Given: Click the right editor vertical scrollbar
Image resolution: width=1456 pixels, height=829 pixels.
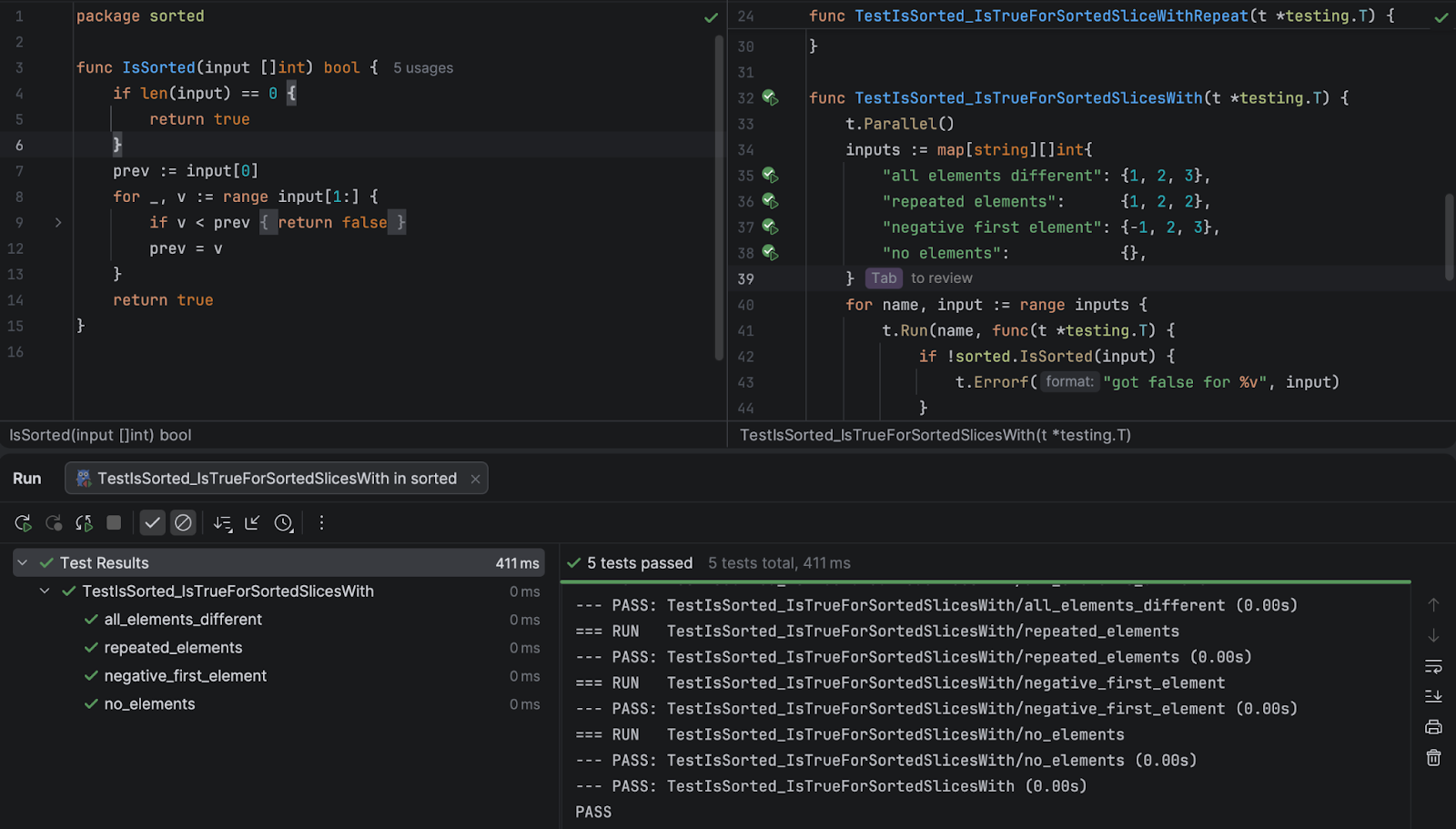Looking at the screenshot, I should click(1450, 237).
